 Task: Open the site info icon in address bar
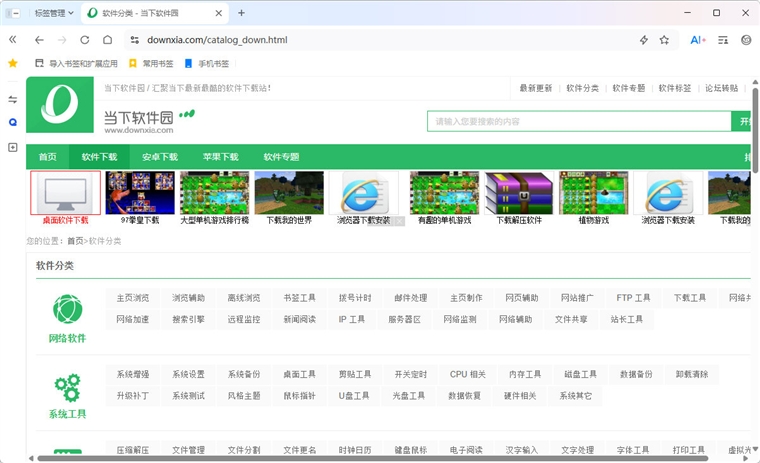(135, 40)
